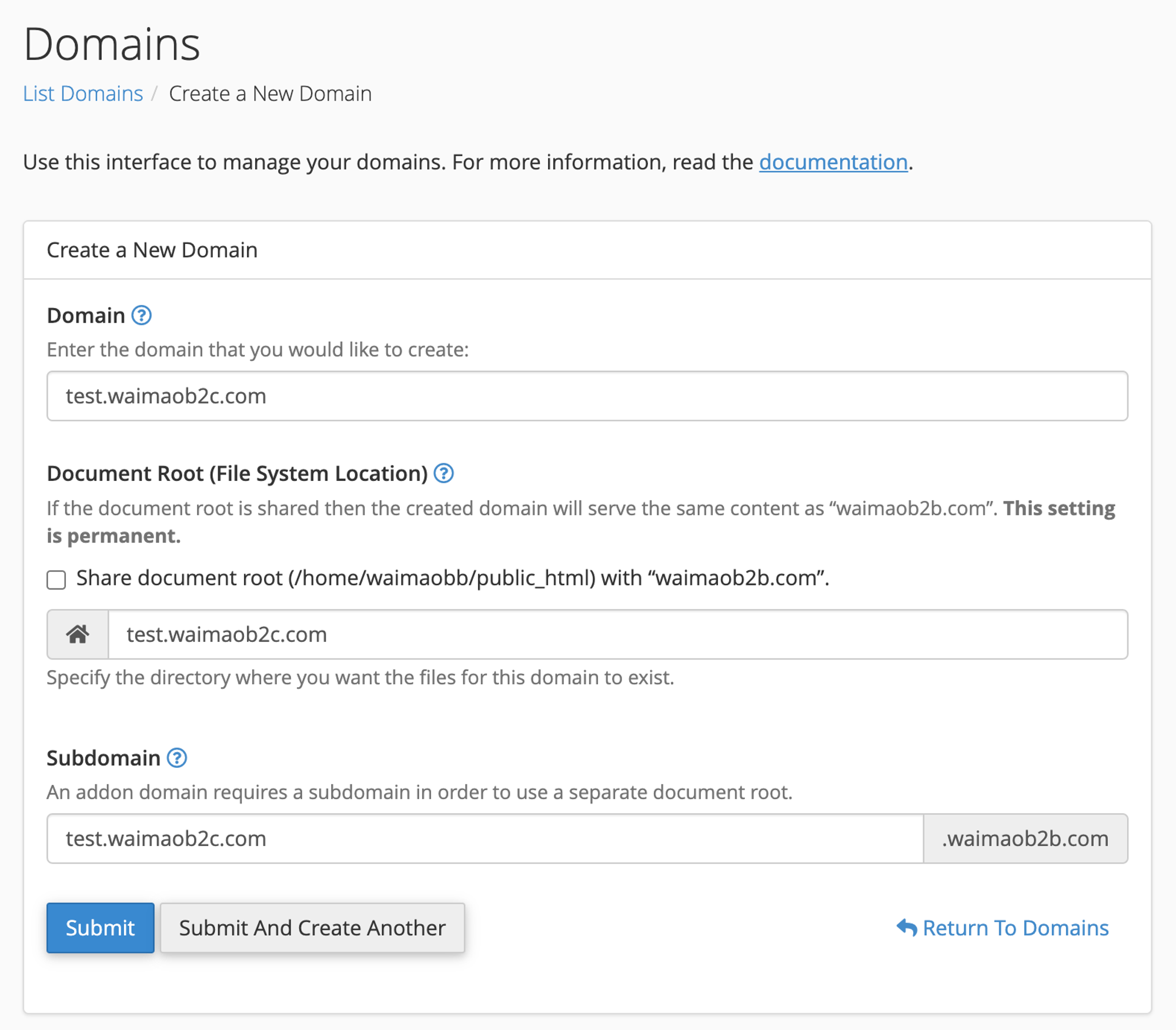This screenshot has height=1030, width=1176.
Task: Enable the Share document root checkbox
Action: [x=56, y=580]
